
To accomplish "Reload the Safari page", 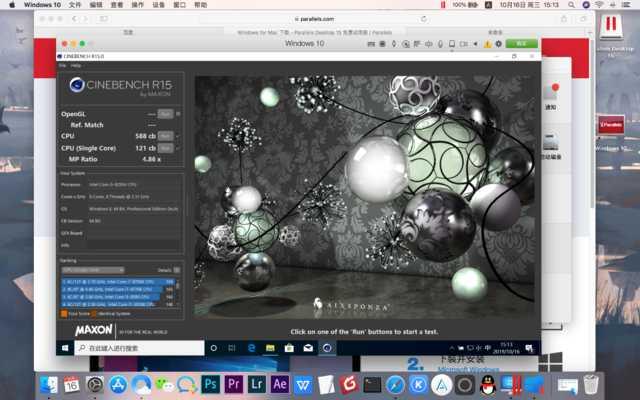I will [424, 19].
